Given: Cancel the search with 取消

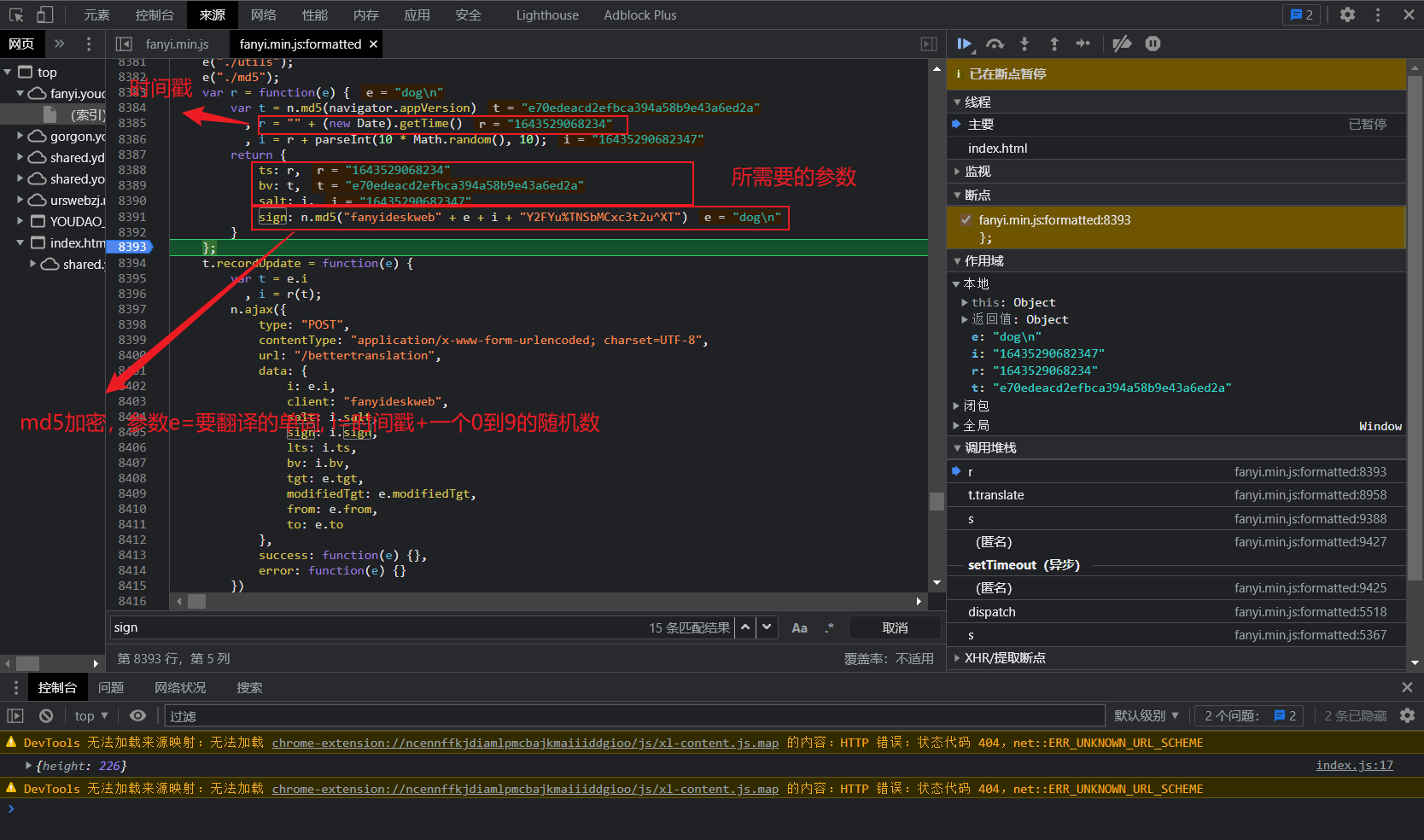Looking at the screenshot, I should tap(895, 627).
